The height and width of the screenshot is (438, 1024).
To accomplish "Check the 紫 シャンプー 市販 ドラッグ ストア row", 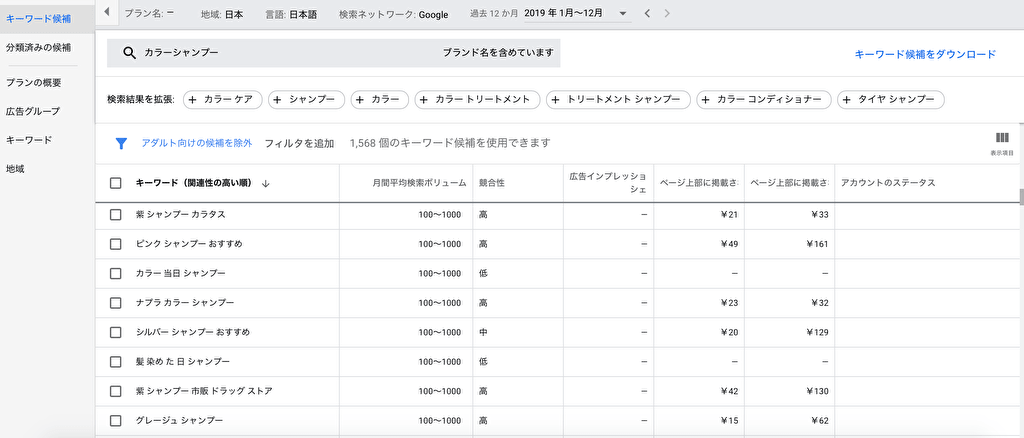I will (x=116, y=392).
